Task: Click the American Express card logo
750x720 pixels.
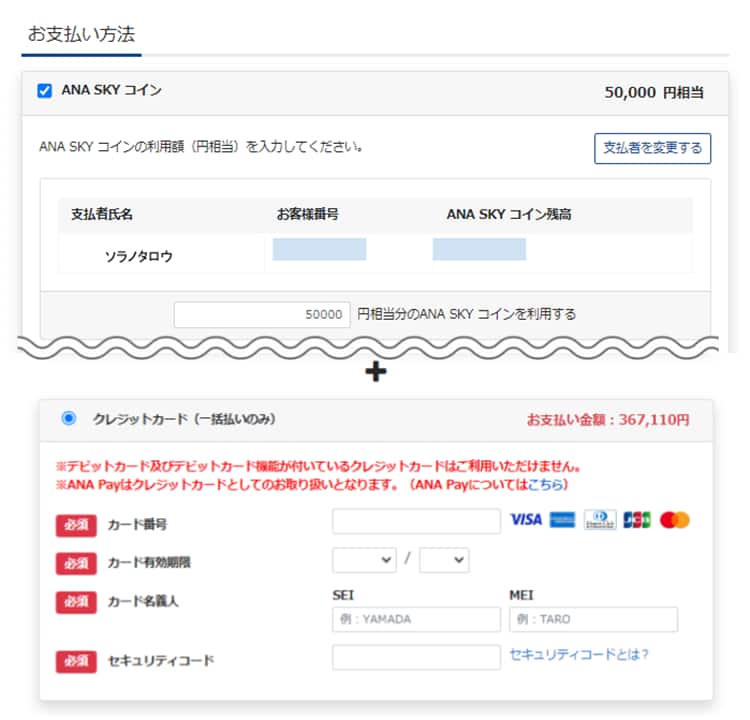Action: 563,520
